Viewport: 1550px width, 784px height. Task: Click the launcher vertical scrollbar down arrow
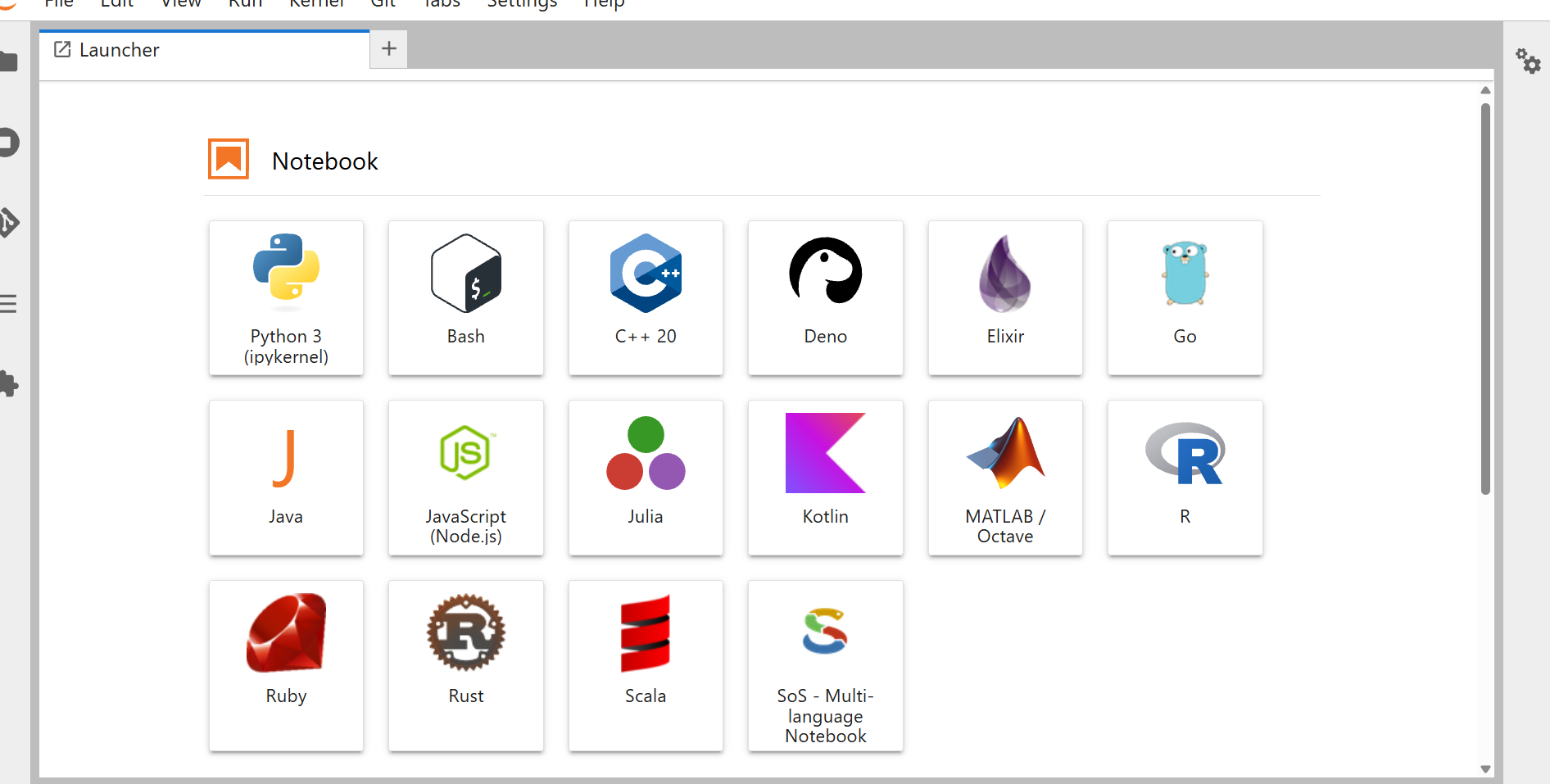point(1485,769)
